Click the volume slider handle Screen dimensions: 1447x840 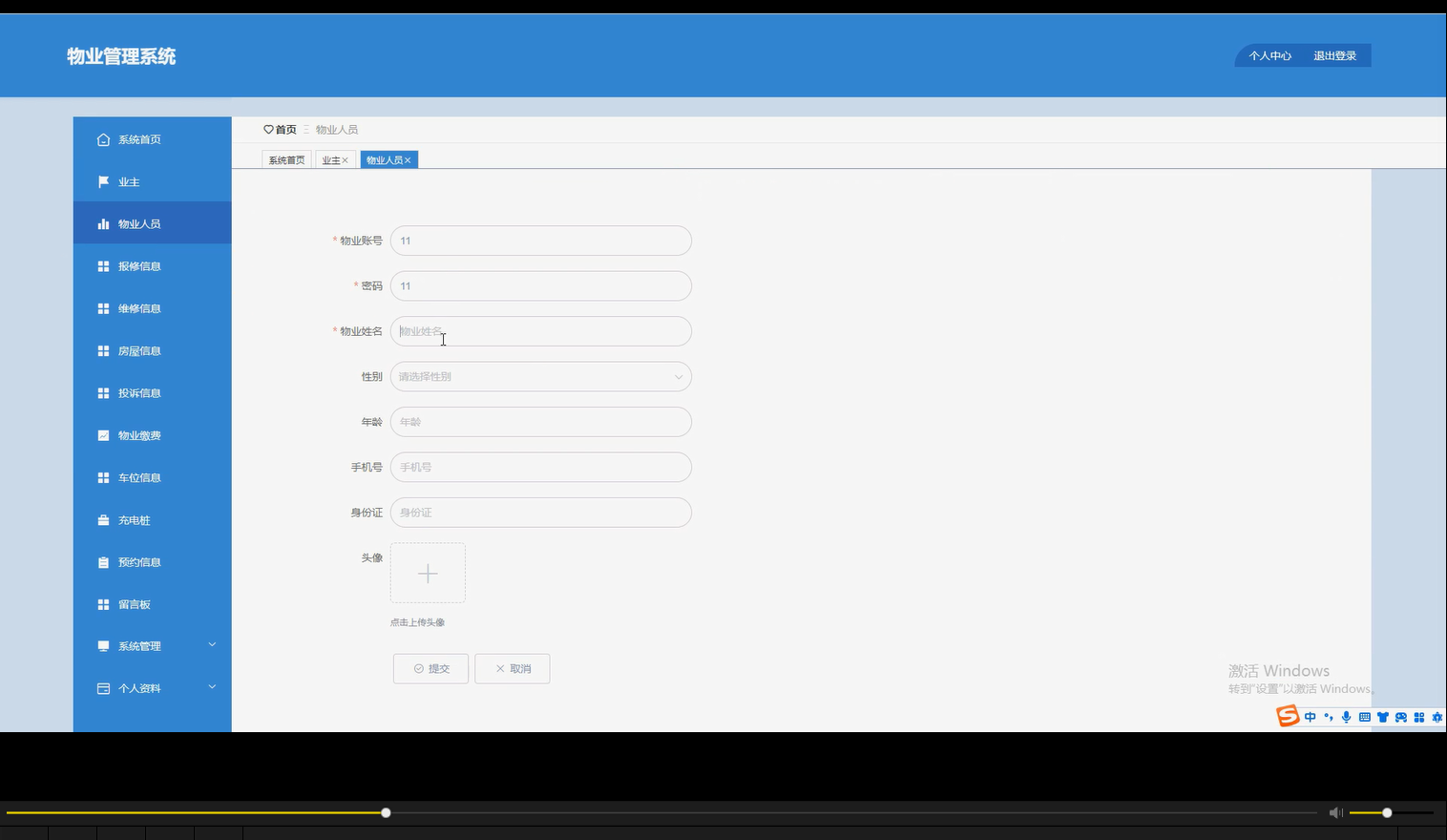coord(1387,813)
